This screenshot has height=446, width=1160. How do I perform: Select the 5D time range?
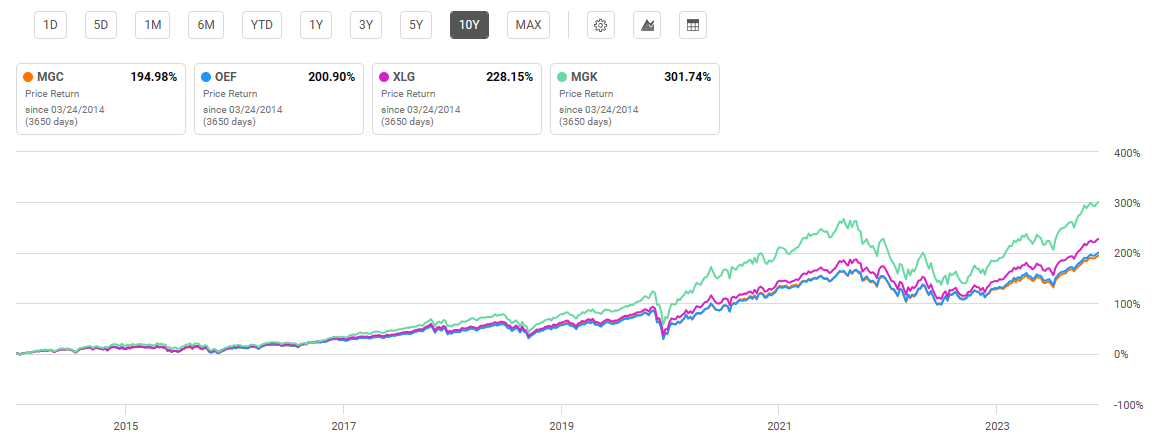tap(101, 25)
